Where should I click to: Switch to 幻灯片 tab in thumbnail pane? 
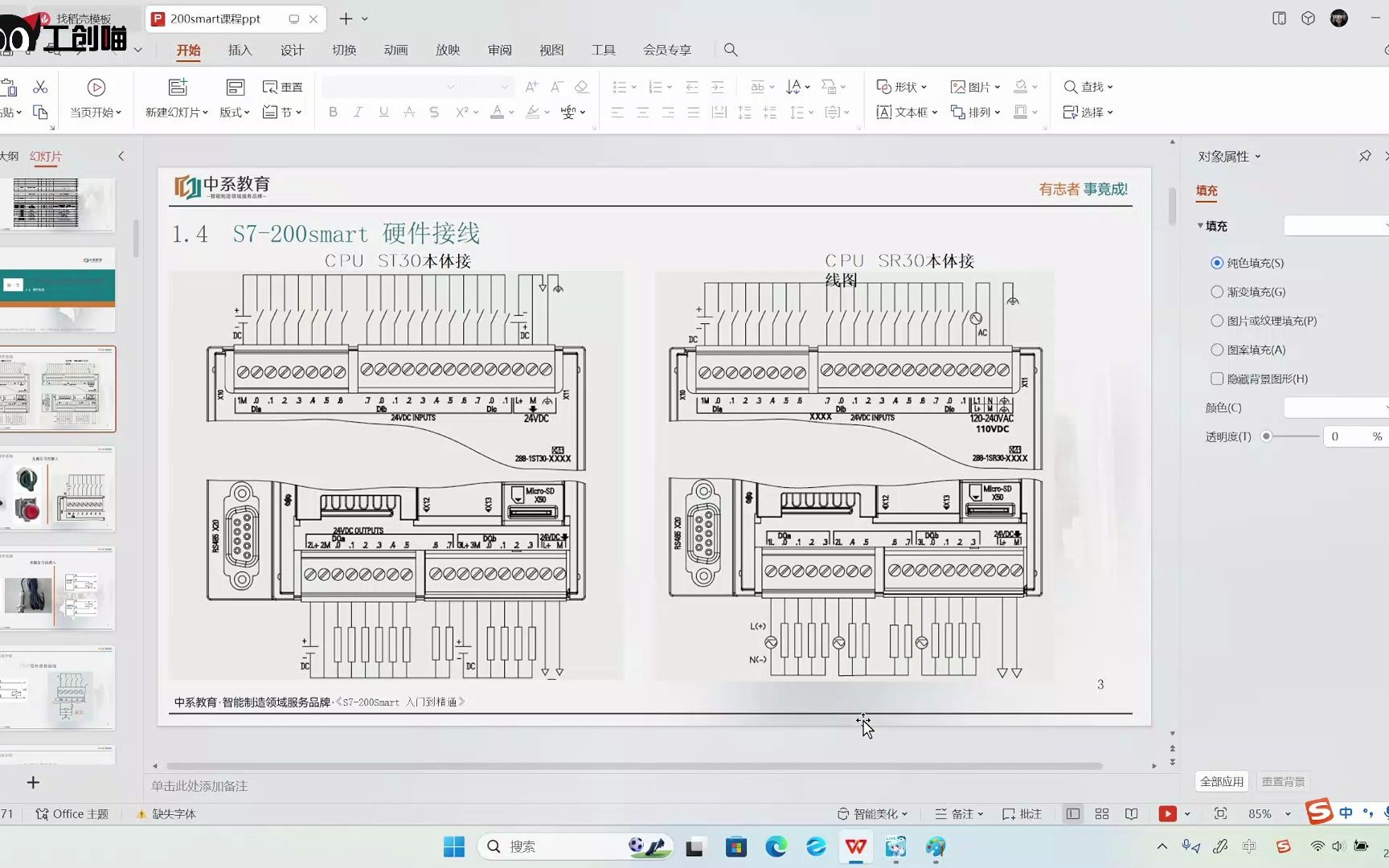click(45, 157)
